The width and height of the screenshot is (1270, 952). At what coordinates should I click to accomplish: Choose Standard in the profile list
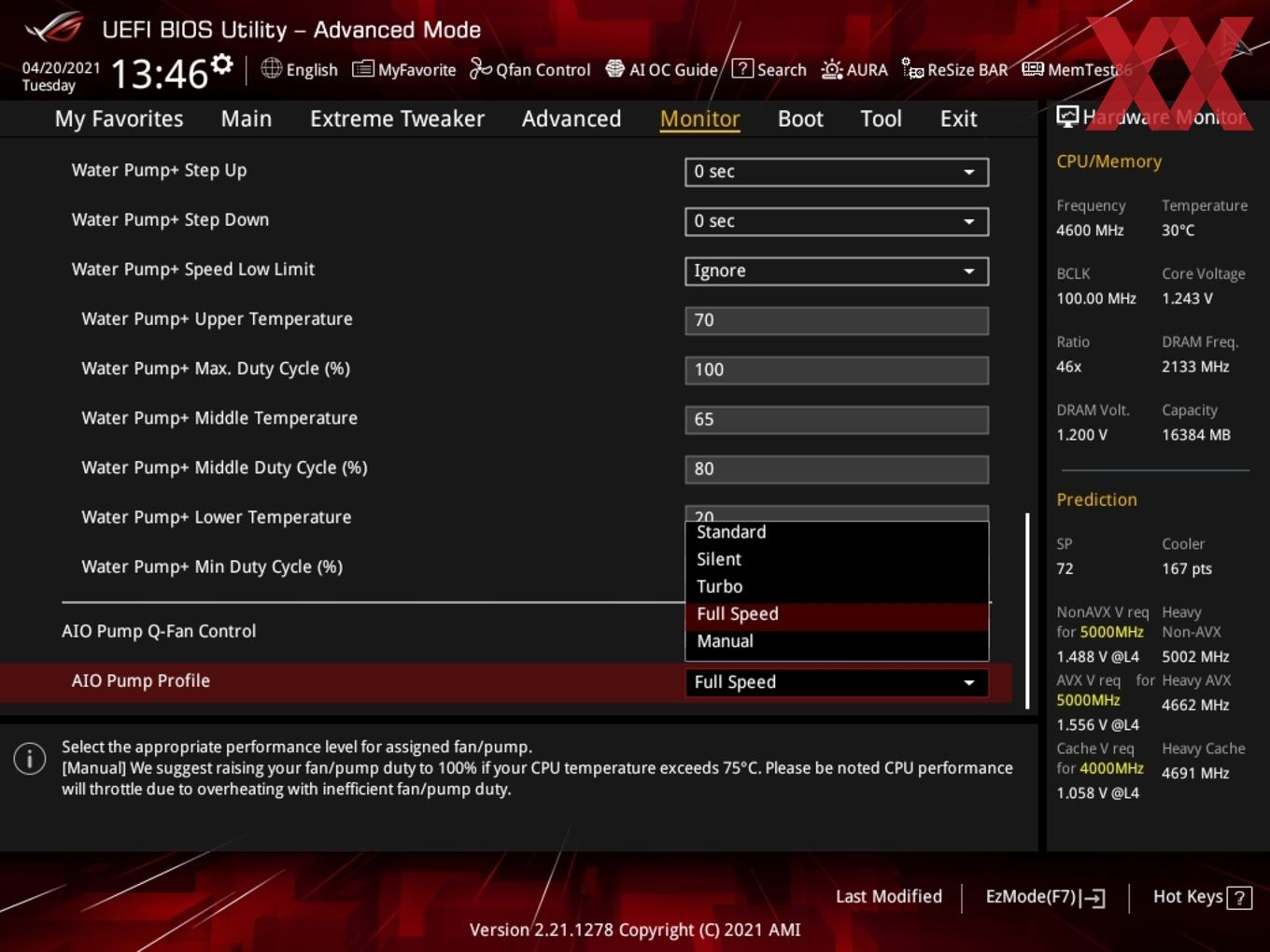click(x=837, y=532)
